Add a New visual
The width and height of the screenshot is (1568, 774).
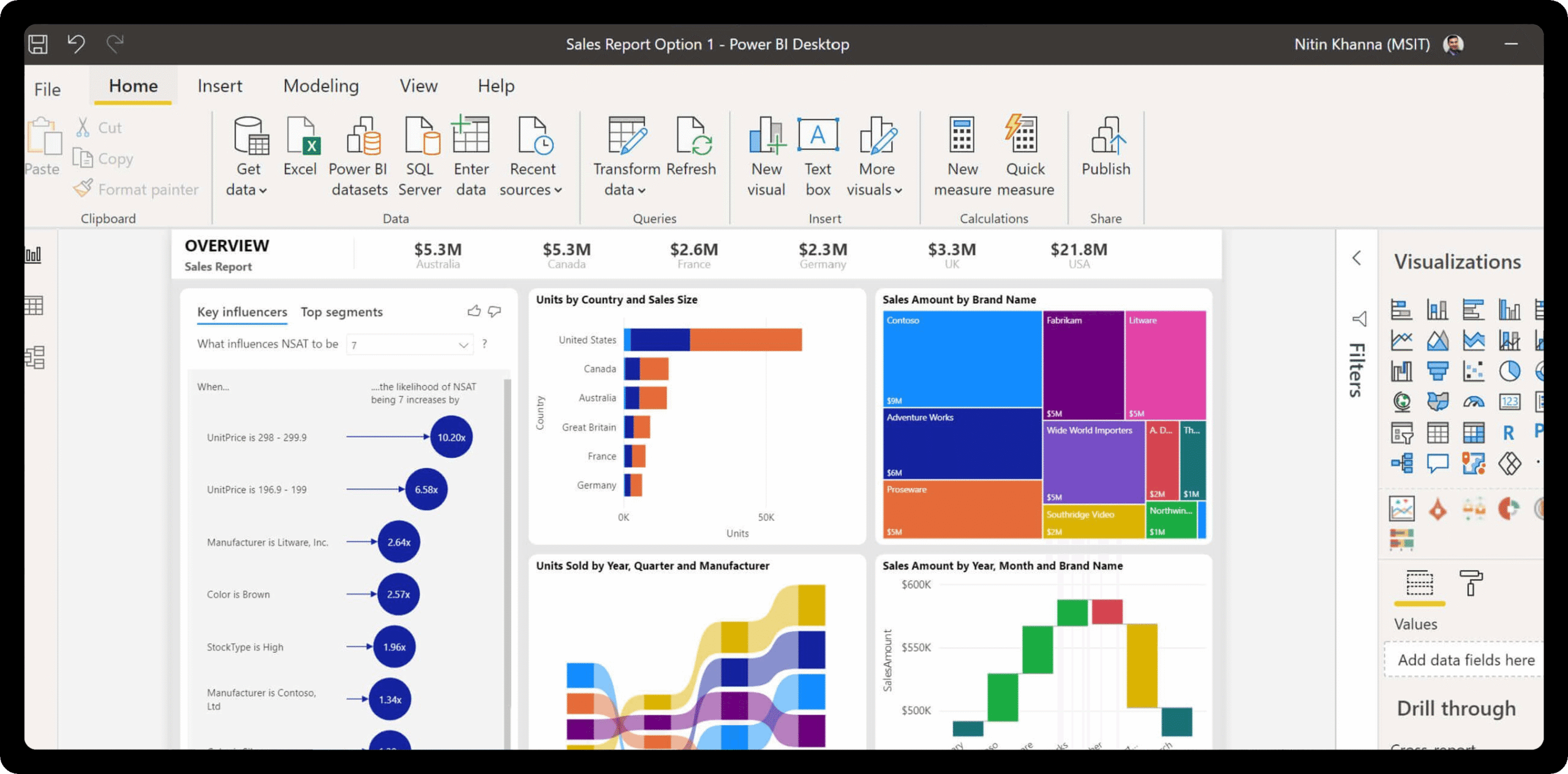point(766,156)
